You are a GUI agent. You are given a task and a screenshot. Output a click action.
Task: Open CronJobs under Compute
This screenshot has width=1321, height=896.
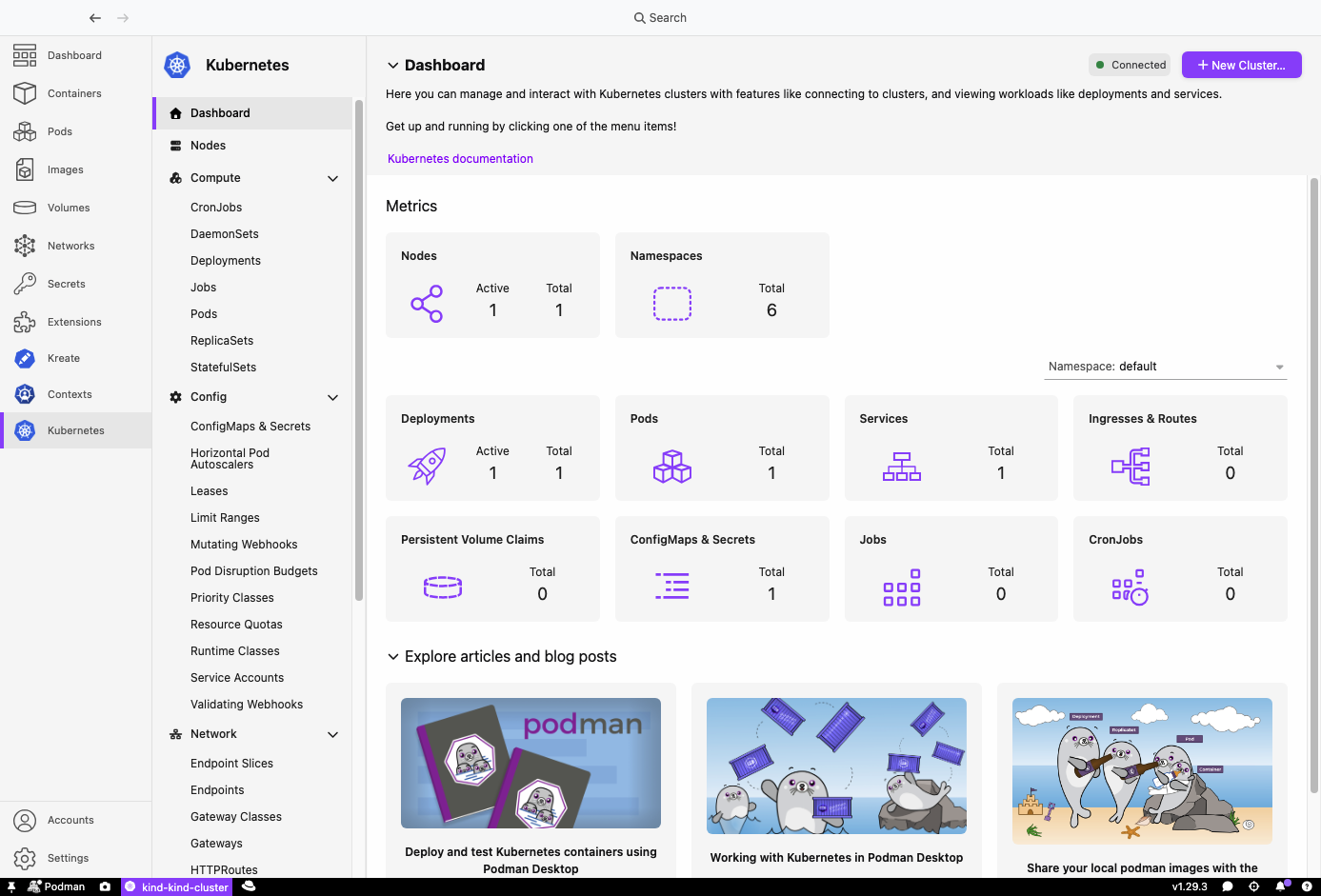216,208
